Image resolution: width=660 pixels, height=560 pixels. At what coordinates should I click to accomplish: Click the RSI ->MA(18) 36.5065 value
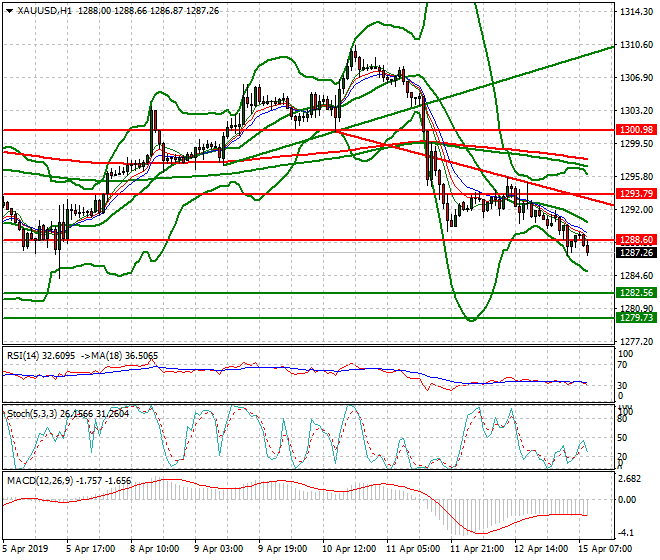119,356
